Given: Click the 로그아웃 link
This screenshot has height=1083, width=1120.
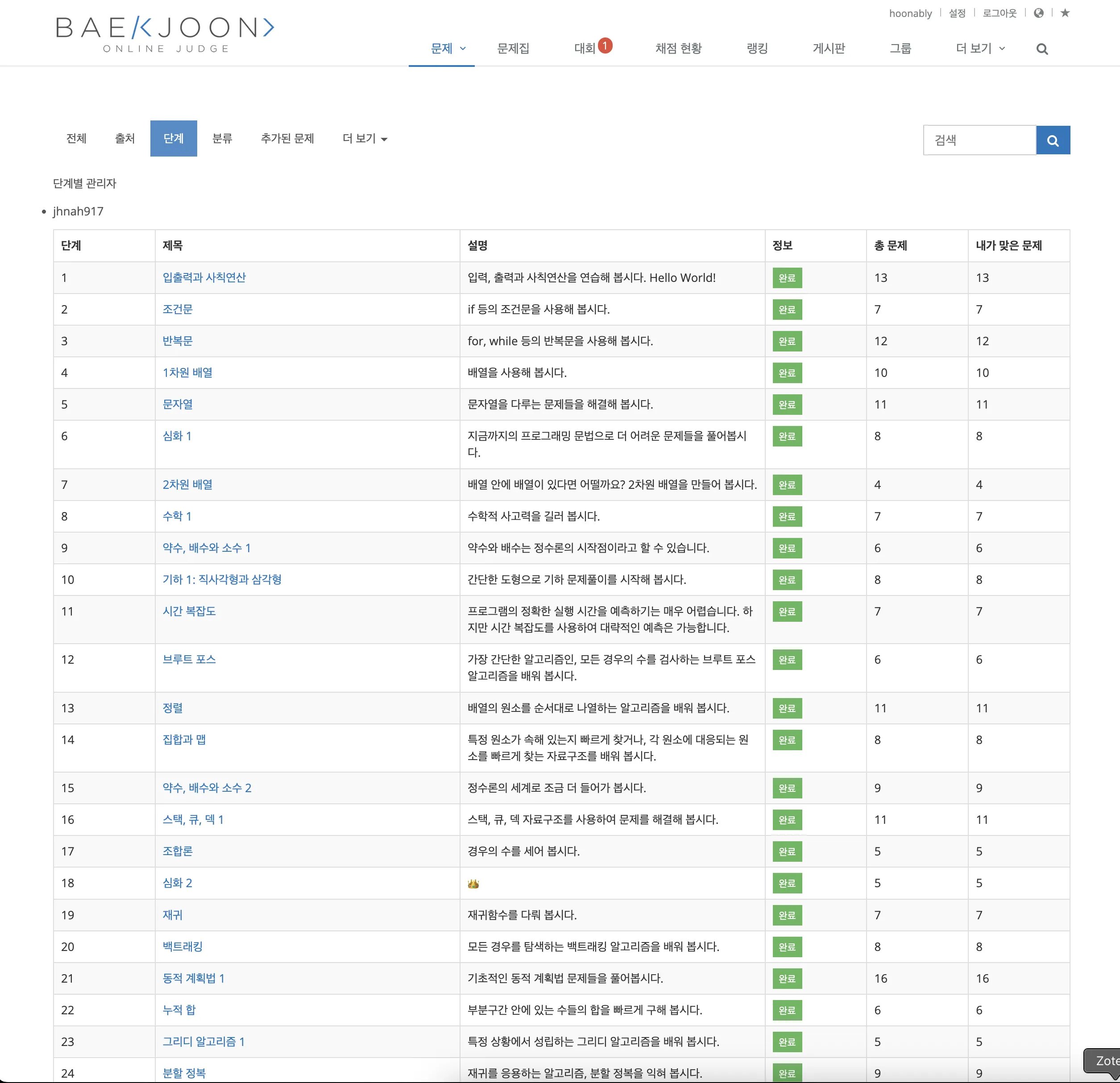Looking at the screenshot, I should tap(999, 13).
